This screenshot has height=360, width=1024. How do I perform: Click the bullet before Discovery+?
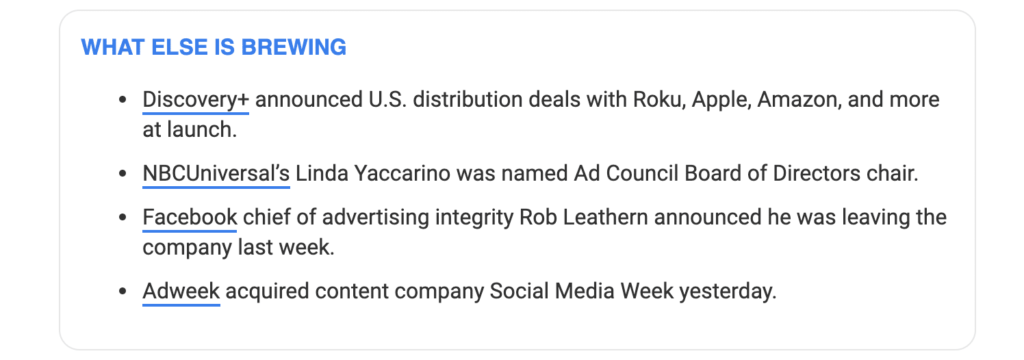[x=121, y=101]
